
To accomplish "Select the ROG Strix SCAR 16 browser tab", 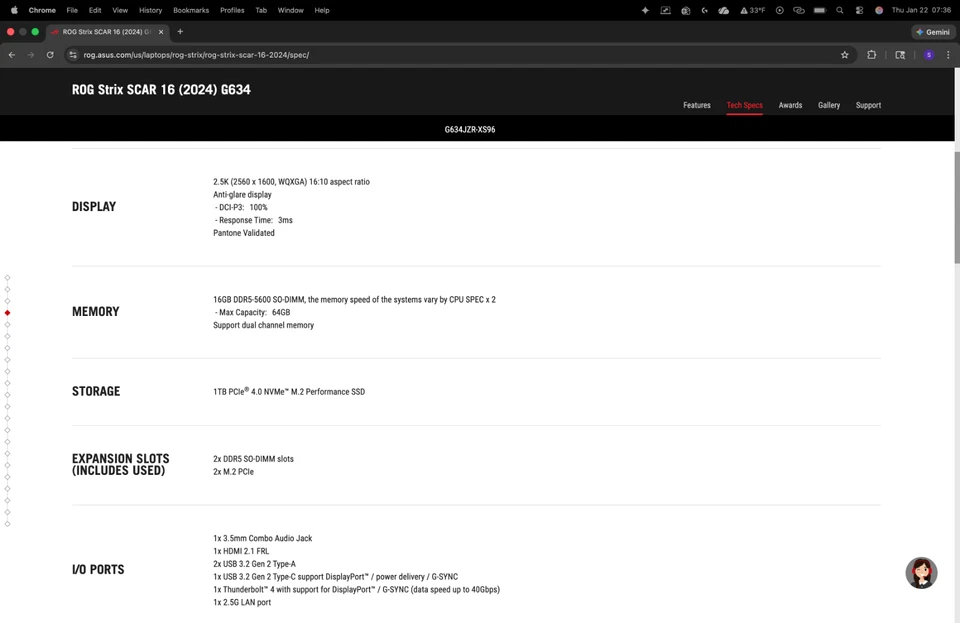I will pyautogui.click(x=107, y=32).
